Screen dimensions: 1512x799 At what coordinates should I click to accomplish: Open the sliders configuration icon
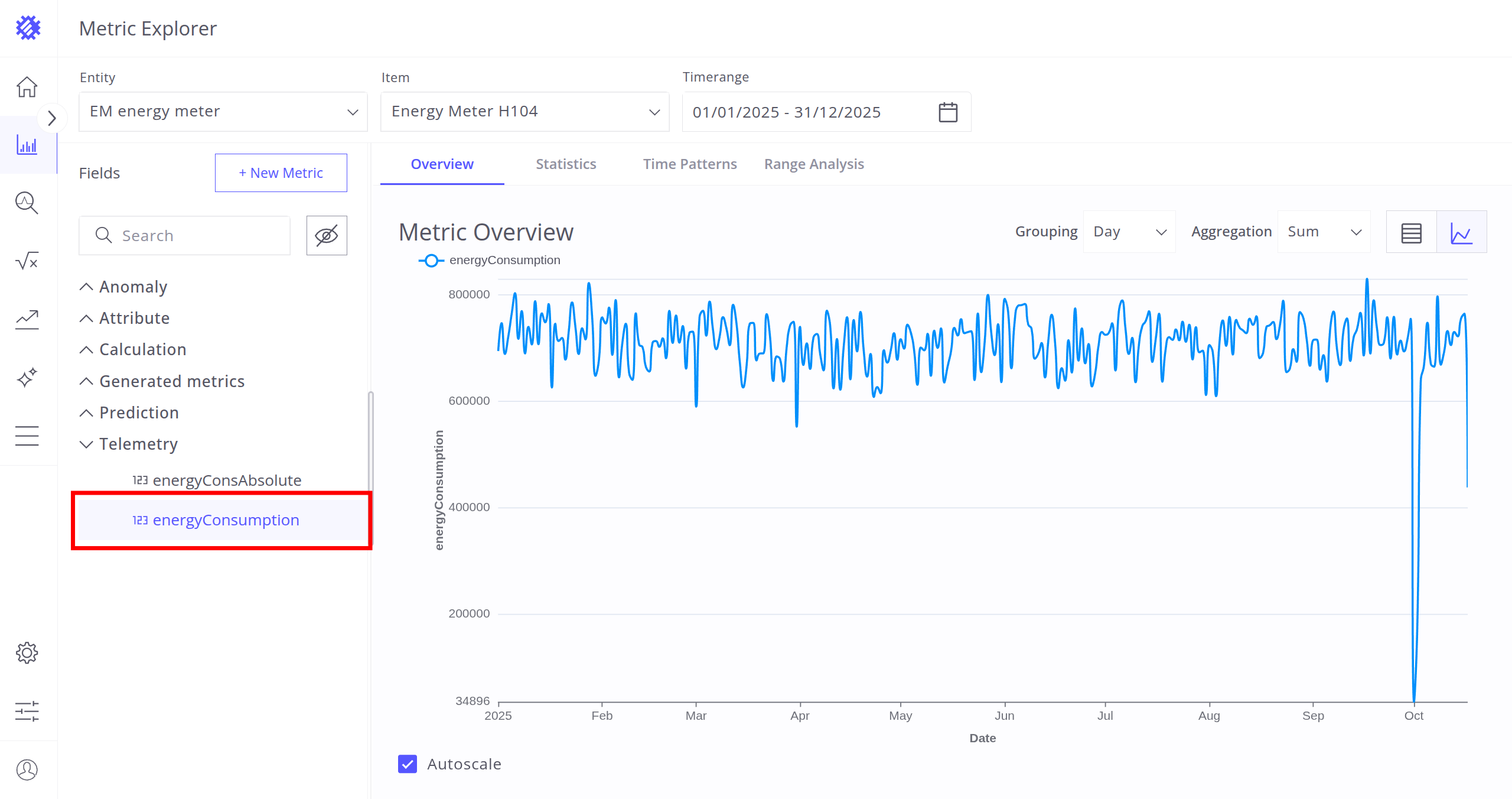pos(27,711)
